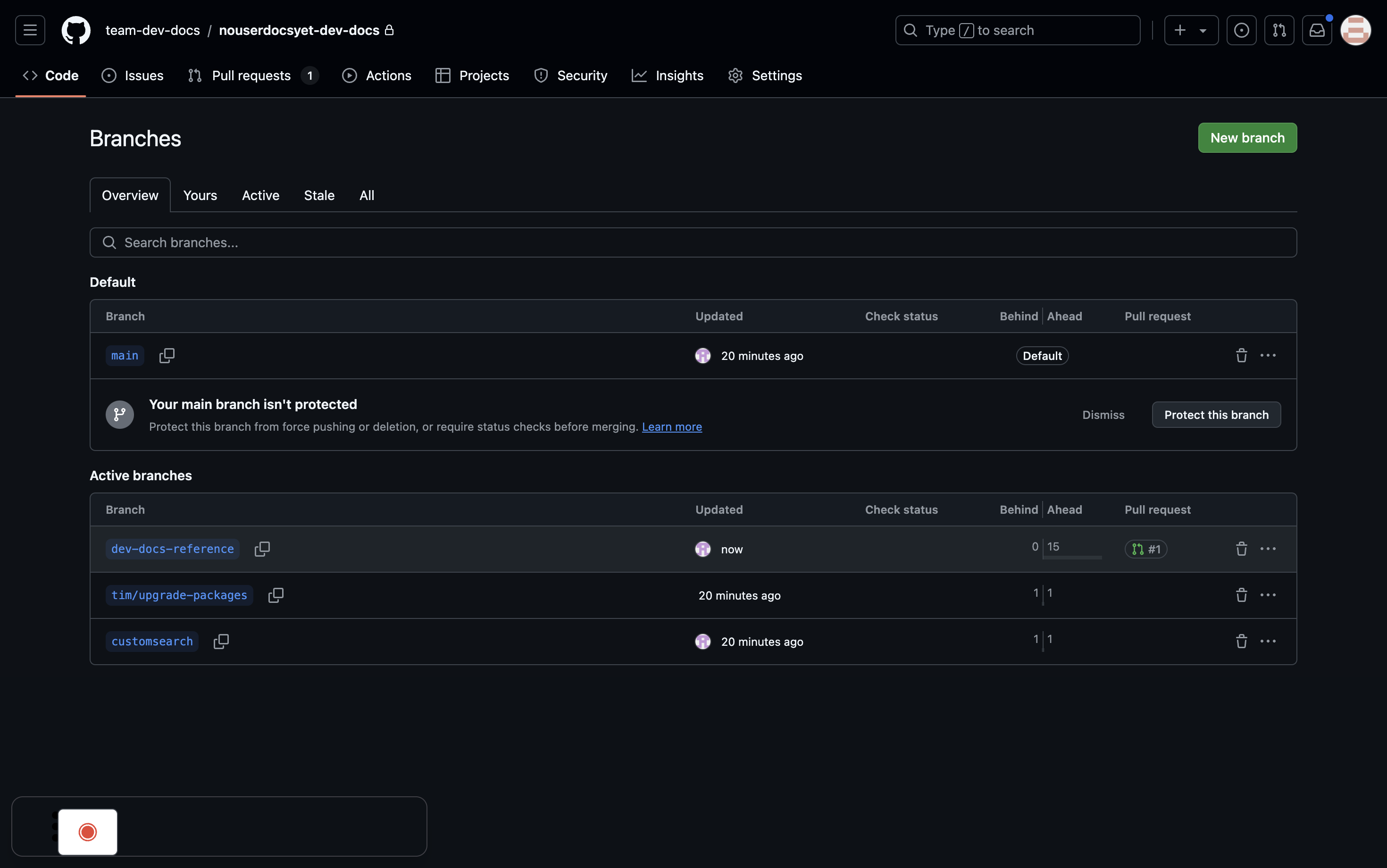This screenshot has width=1387, height=868.
Task: Open your global pull requests
Action: point(1279,30)
